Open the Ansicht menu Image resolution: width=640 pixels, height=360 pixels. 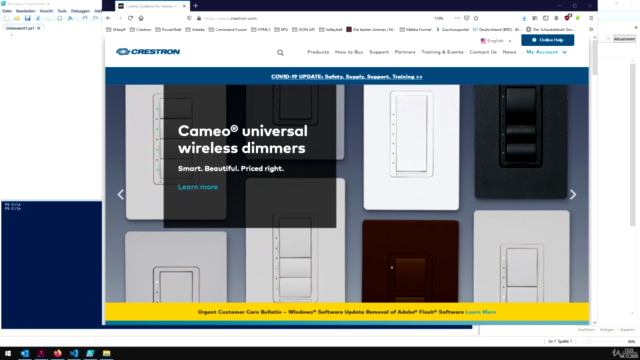click(x=46, y=11)
